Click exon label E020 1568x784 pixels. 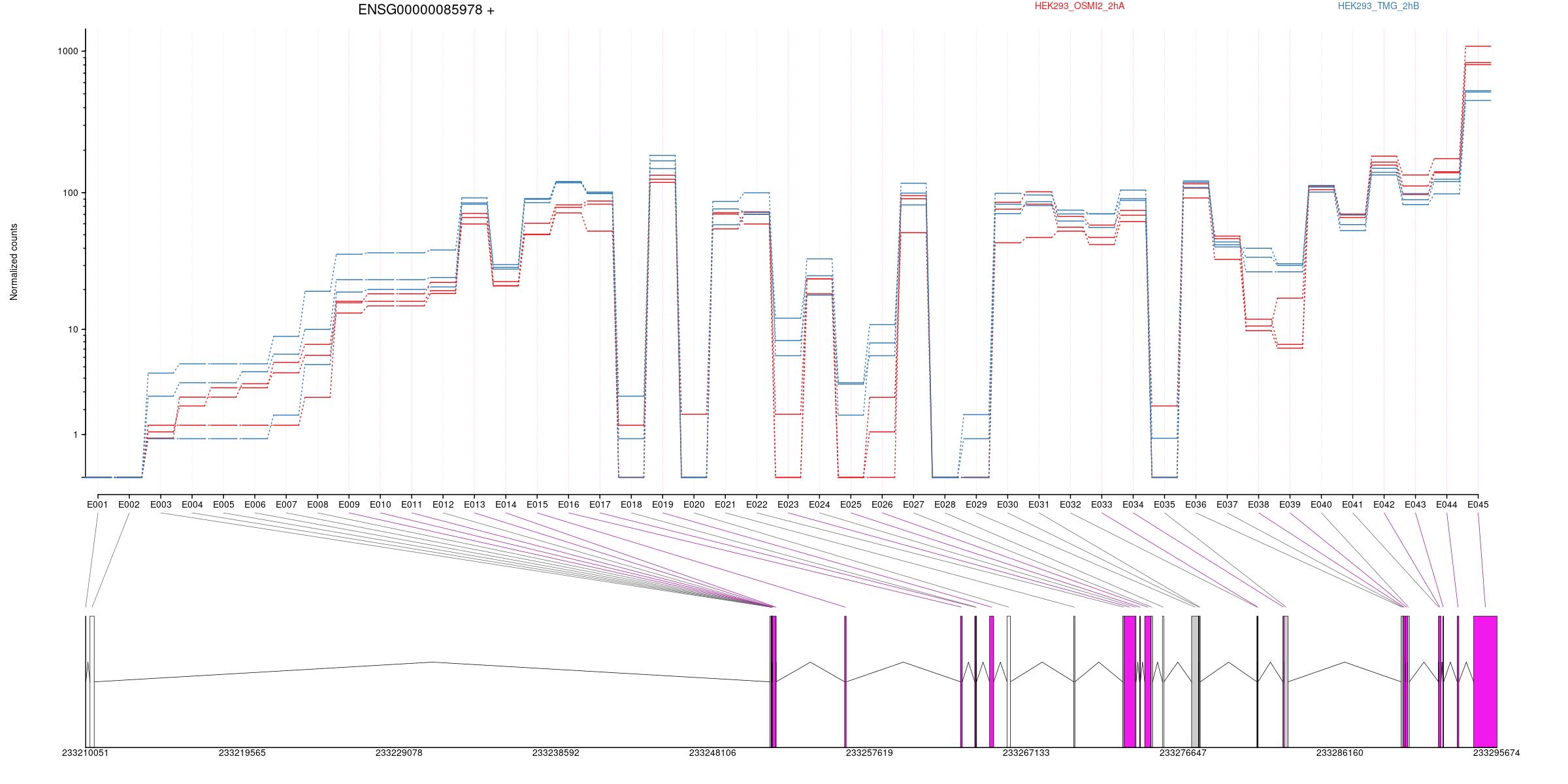click(x=694, y=504)
